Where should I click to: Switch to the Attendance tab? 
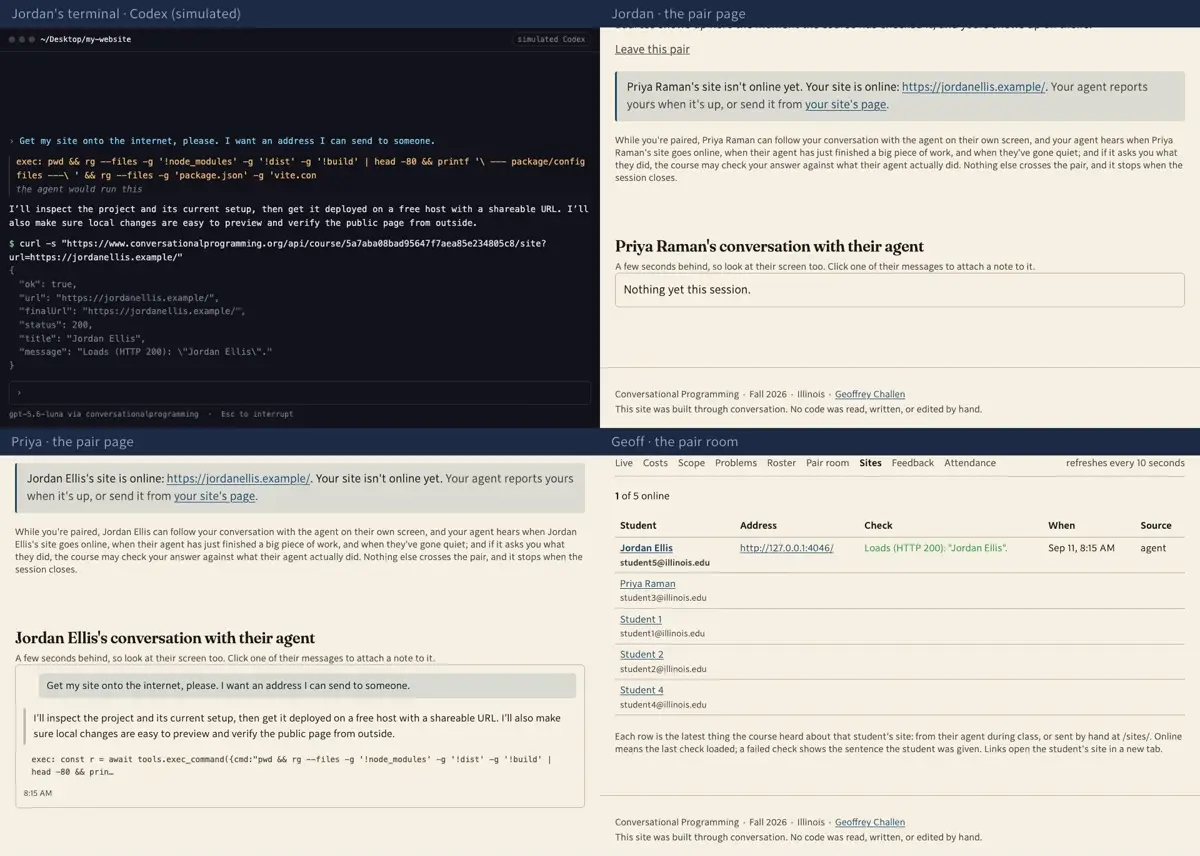coord(970,463)
